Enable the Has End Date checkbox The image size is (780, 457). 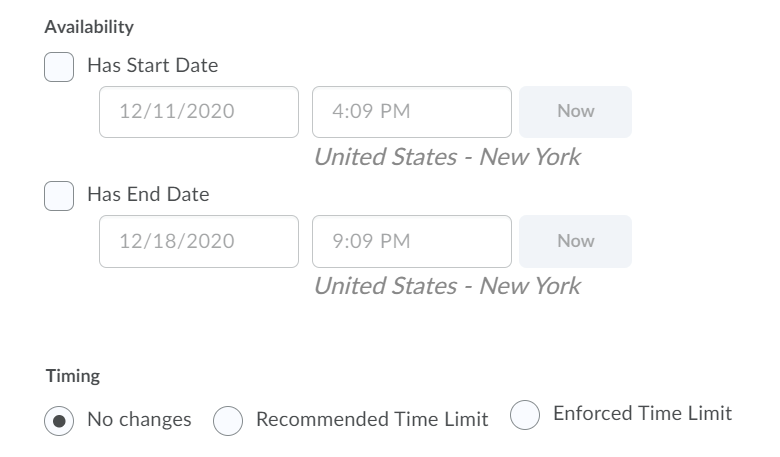click(x=59, y=196)
